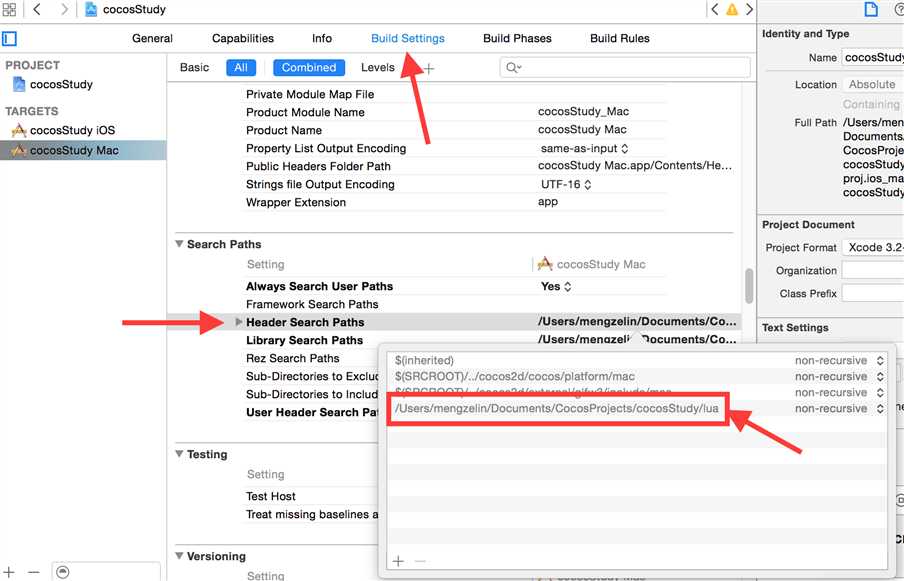The height and width of the screenshot is (581, 904).
Task: Select Framework Search Paths setting
Action: [312, 304]
